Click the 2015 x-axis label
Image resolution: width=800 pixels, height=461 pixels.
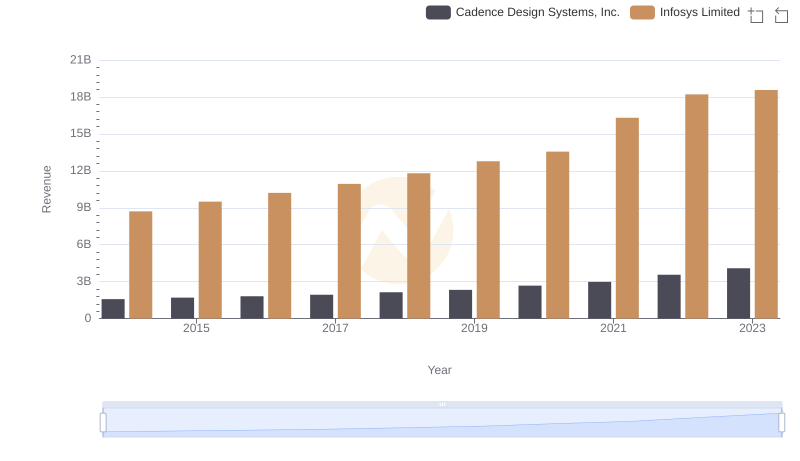(x=196, y=328)
